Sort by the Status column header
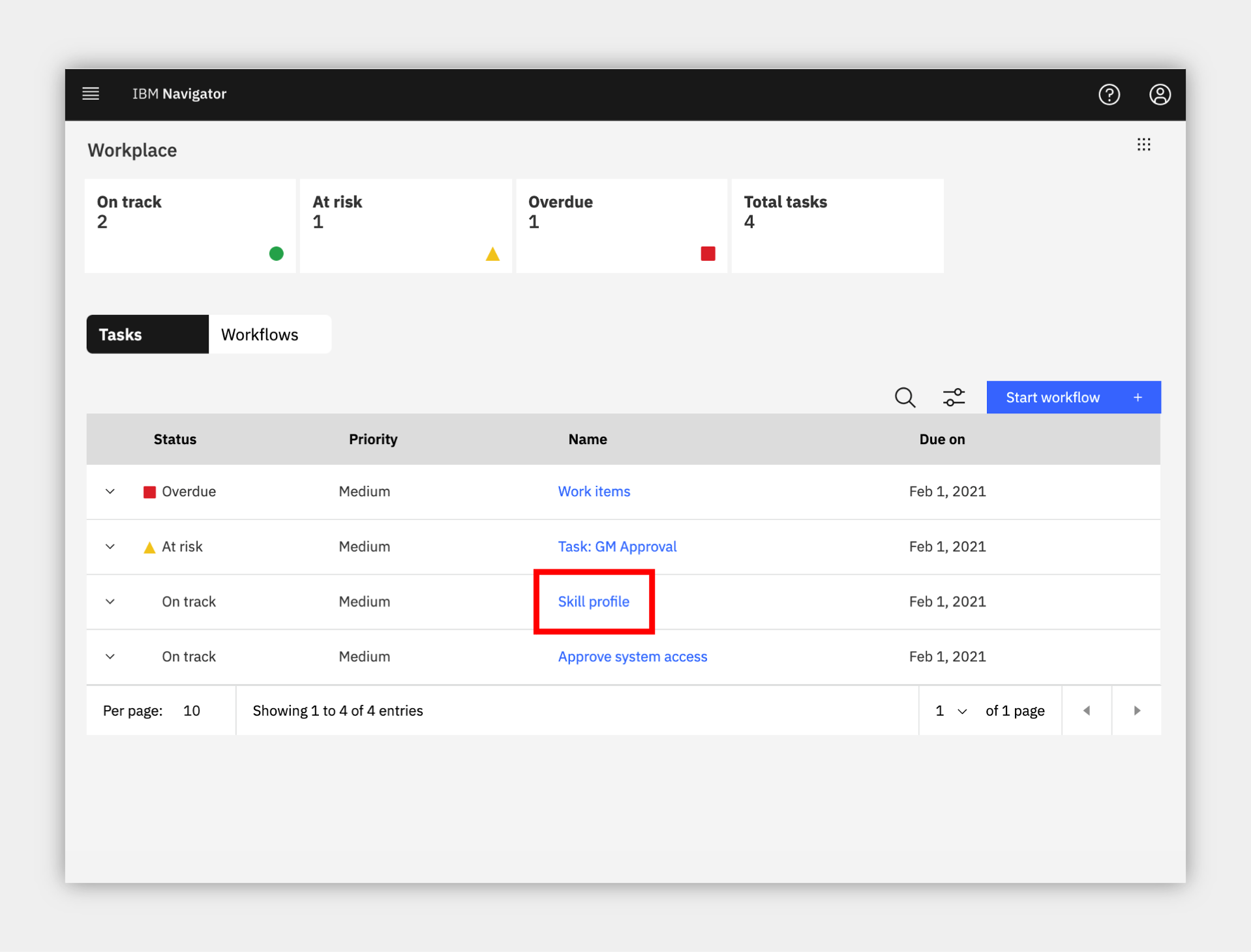1251x952 pixels. 175,439
